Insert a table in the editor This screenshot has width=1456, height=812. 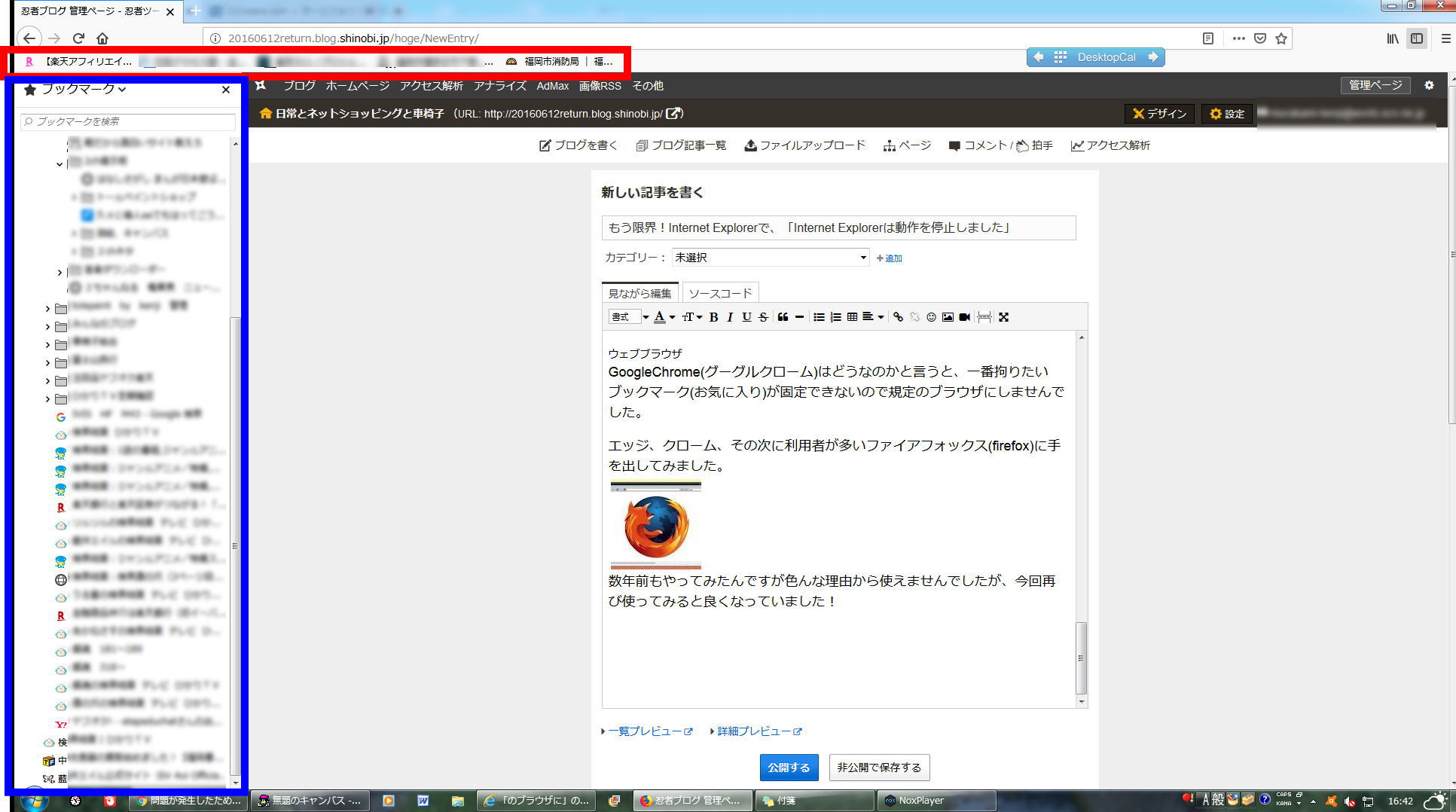[x=852, y=317]
